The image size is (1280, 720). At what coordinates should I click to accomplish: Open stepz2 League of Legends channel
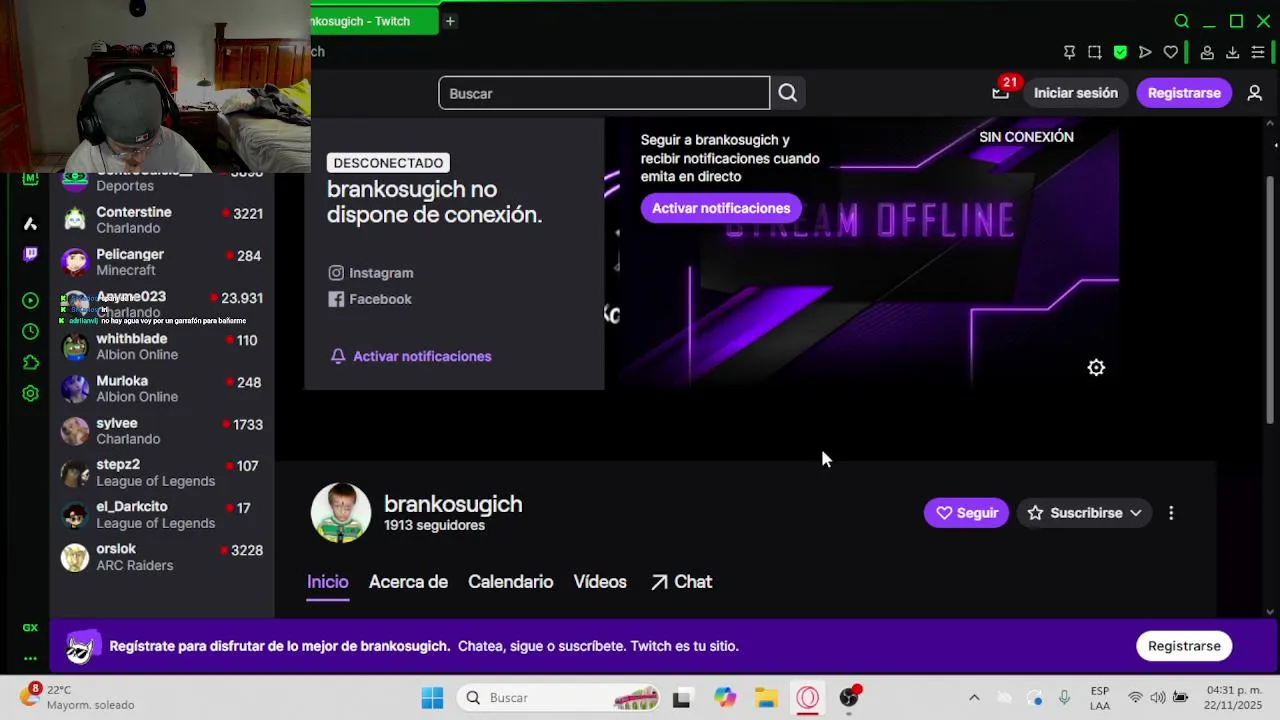(x=162, y=473)
